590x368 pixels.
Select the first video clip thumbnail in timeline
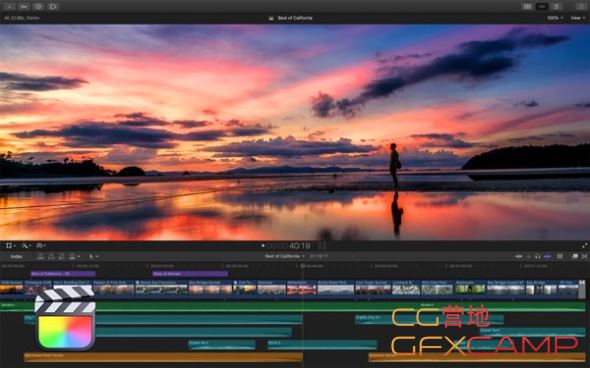point(12,287)
